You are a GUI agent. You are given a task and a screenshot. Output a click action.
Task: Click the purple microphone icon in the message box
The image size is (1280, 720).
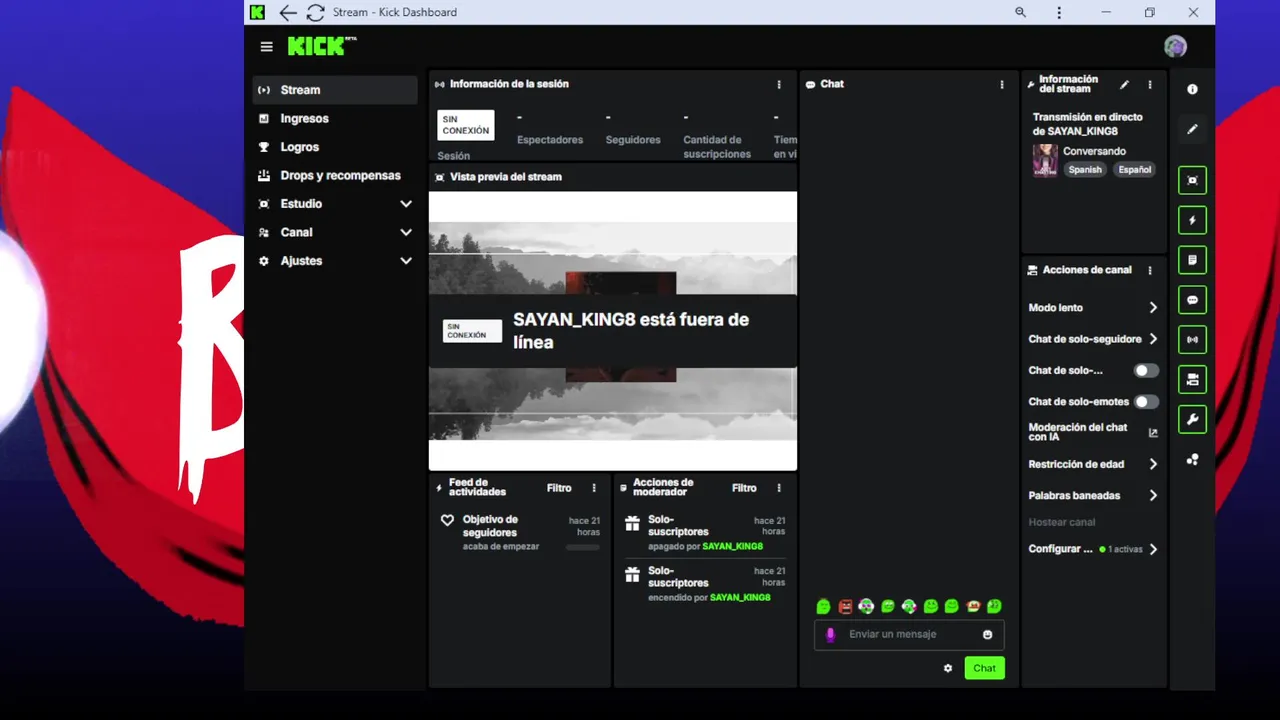pyautogui.click(x=830, y=634)
